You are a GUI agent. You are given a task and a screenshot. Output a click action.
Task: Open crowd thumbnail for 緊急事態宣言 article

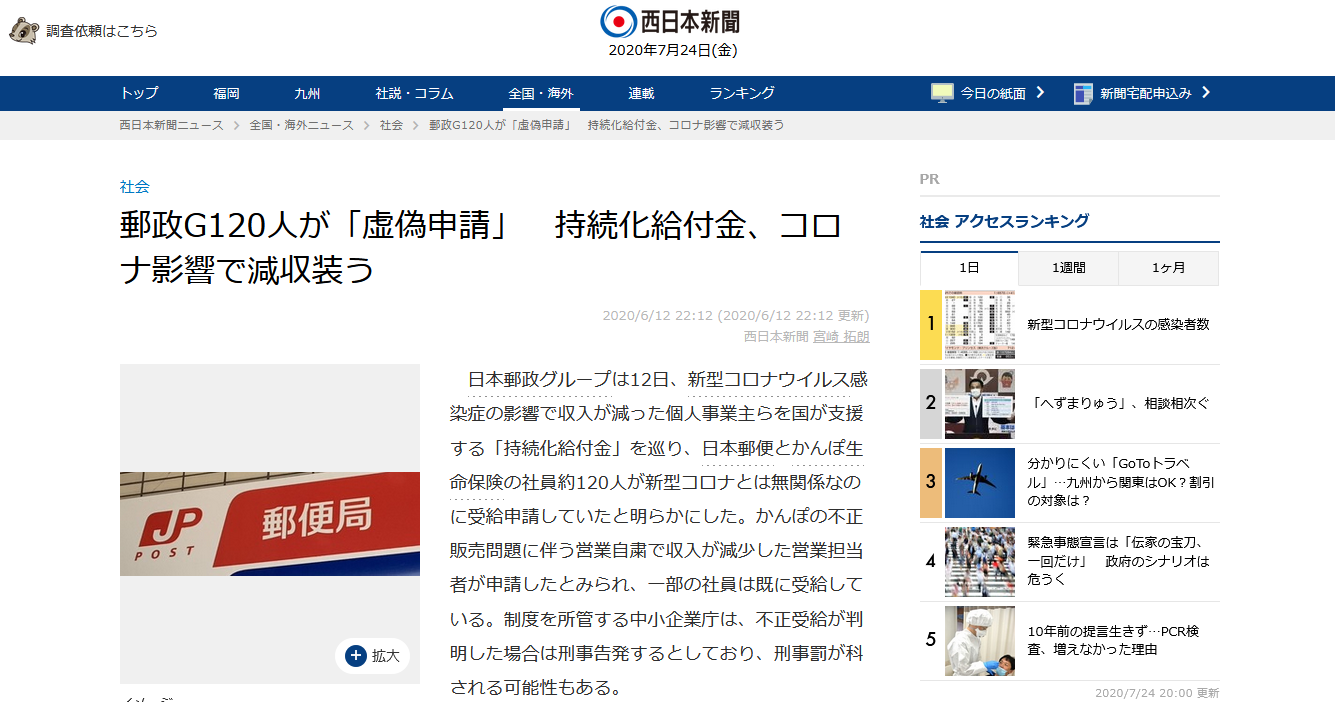pos(980,561)
